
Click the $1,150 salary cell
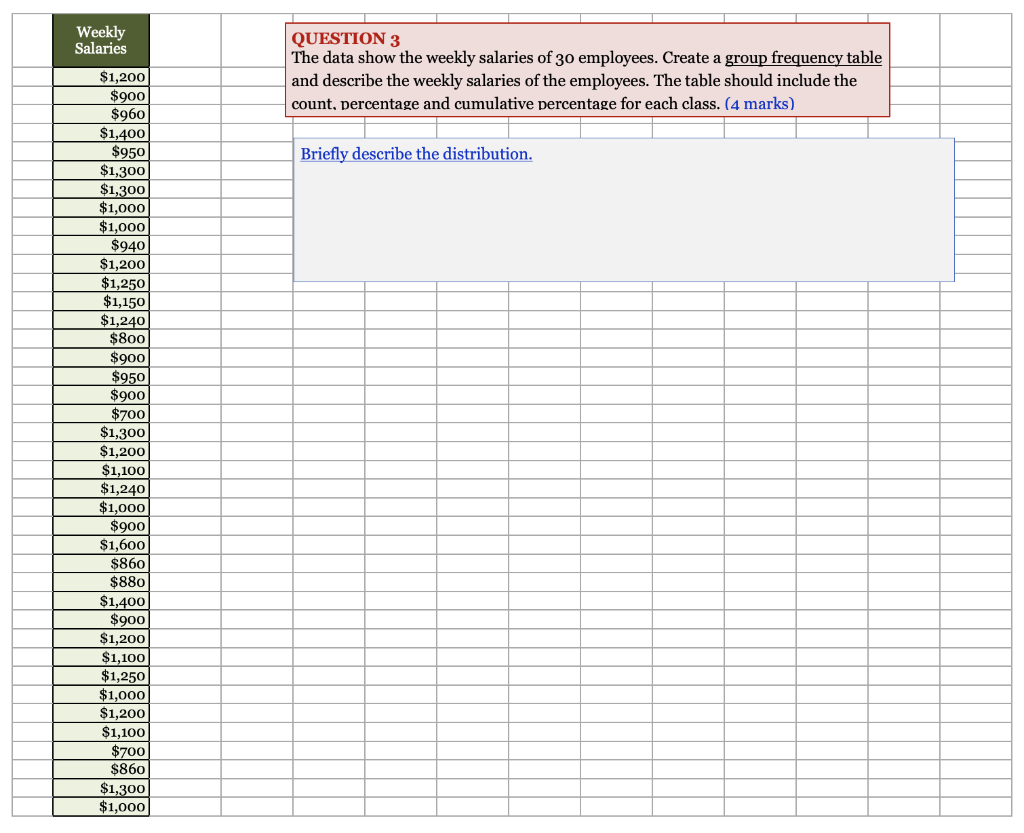click(x=100, y=301)
